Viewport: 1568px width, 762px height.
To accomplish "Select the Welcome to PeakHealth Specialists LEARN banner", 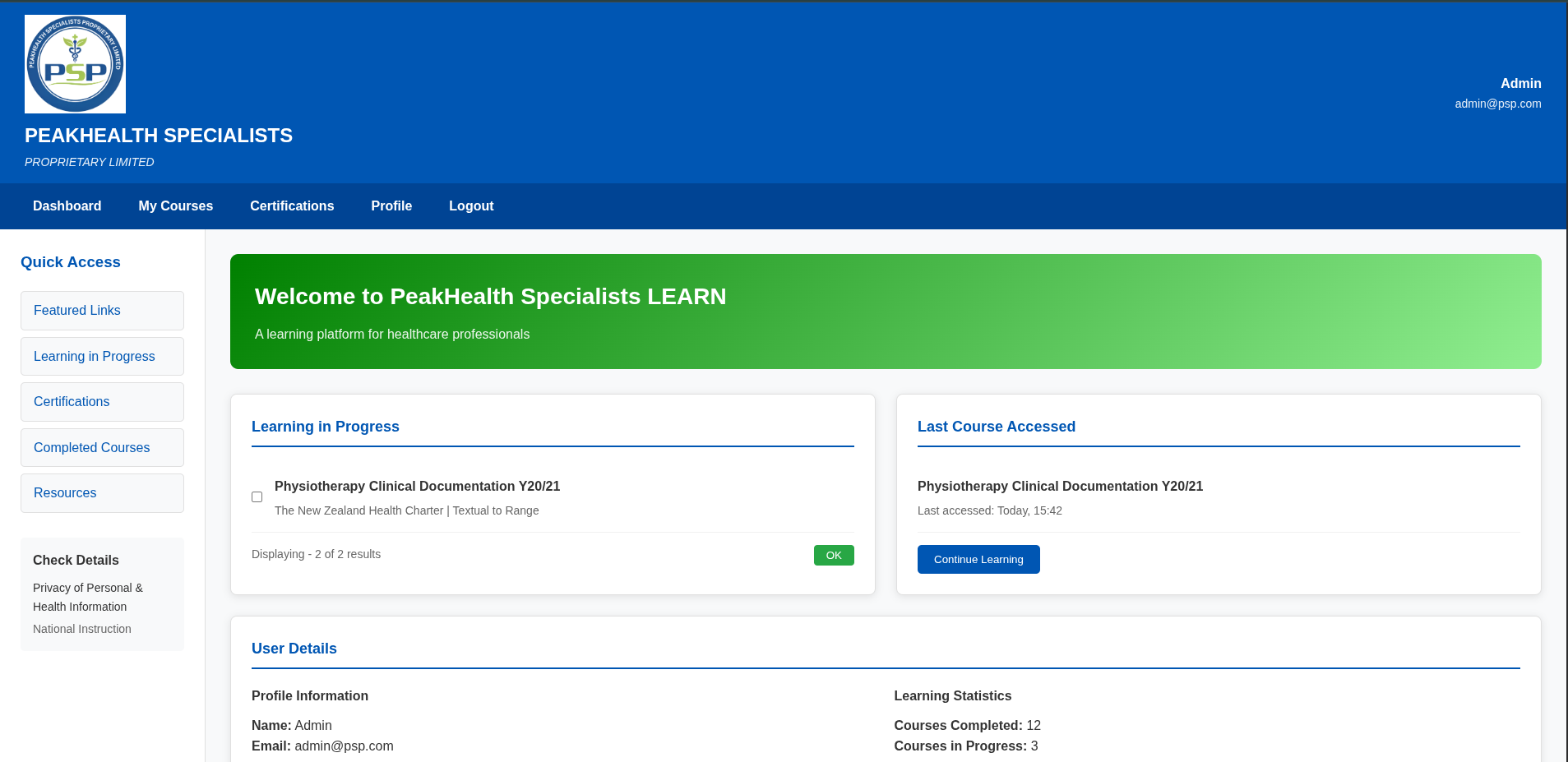I will pyautogui.click(x=491, y=296).
